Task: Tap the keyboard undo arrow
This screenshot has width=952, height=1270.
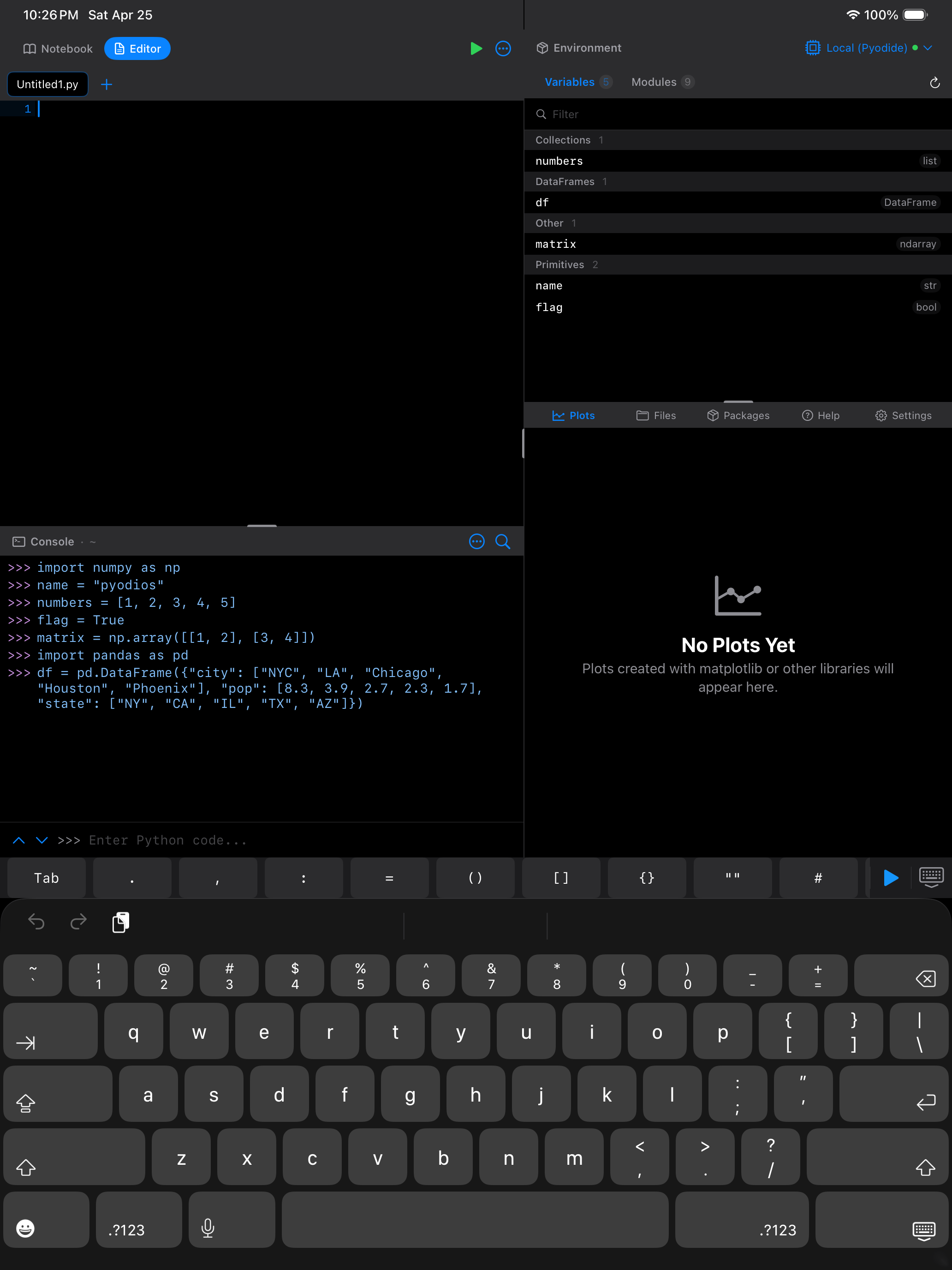Action: pyautogui.click(x=36, y=922)
